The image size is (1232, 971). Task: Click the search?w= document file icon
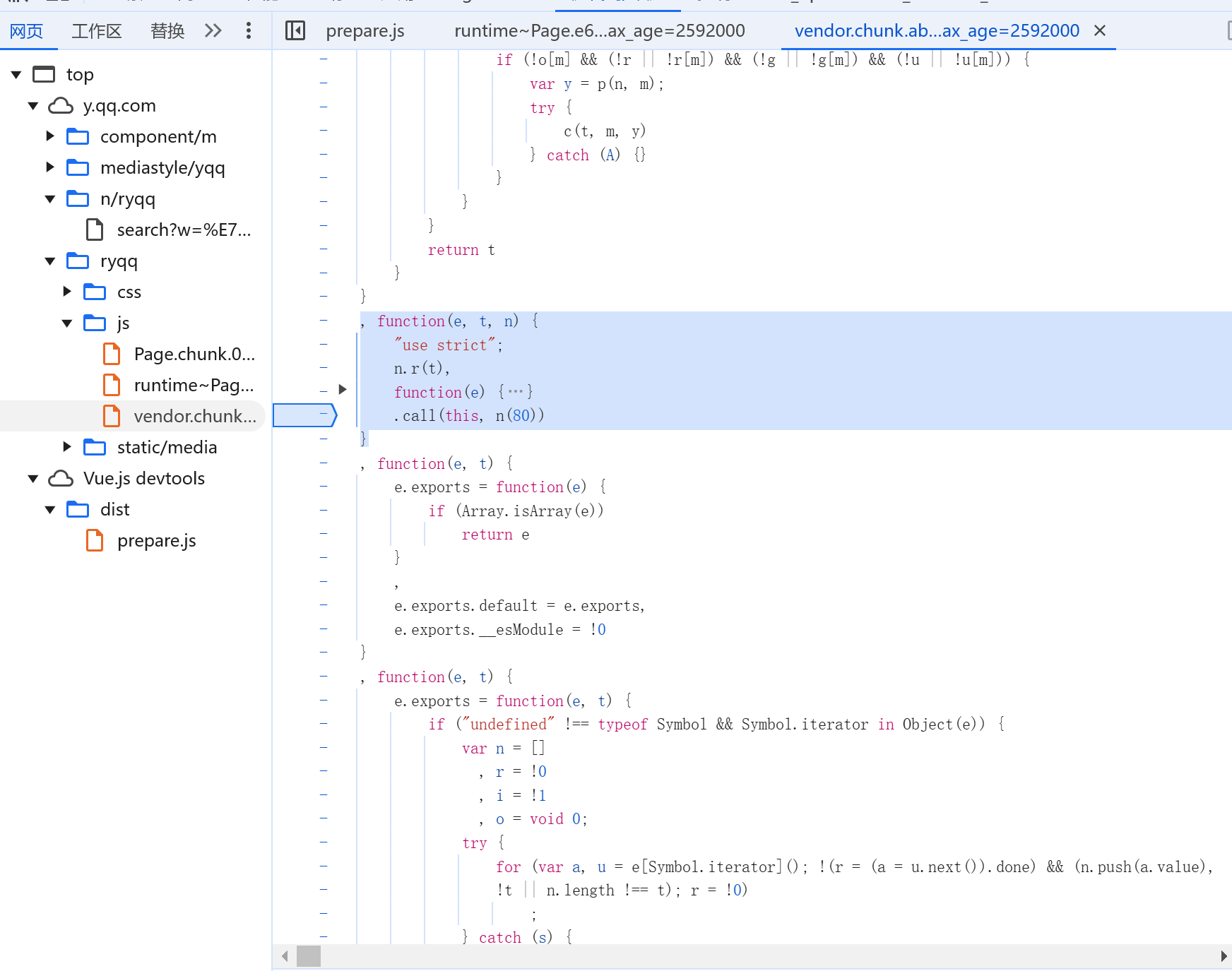(x=95, y=230)
